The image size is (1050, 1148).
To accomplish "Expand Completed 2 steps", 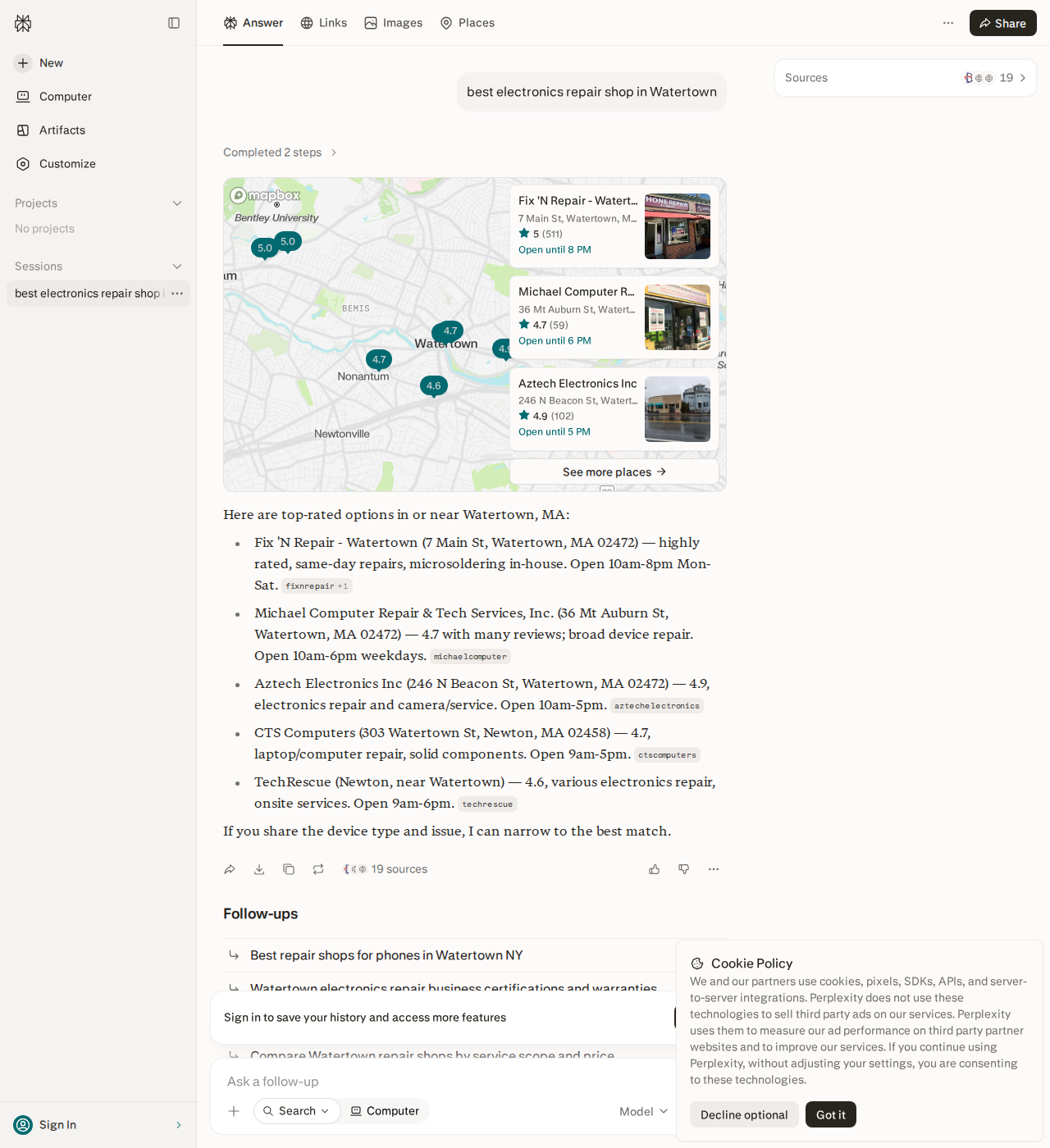I will pos(280,153).
